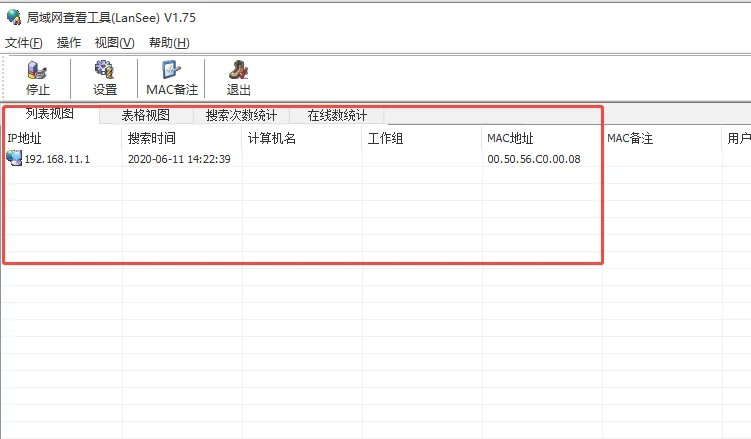Click the search time 2020-06-11 14:22:39

pyautogui.click(x=179, y=159)
